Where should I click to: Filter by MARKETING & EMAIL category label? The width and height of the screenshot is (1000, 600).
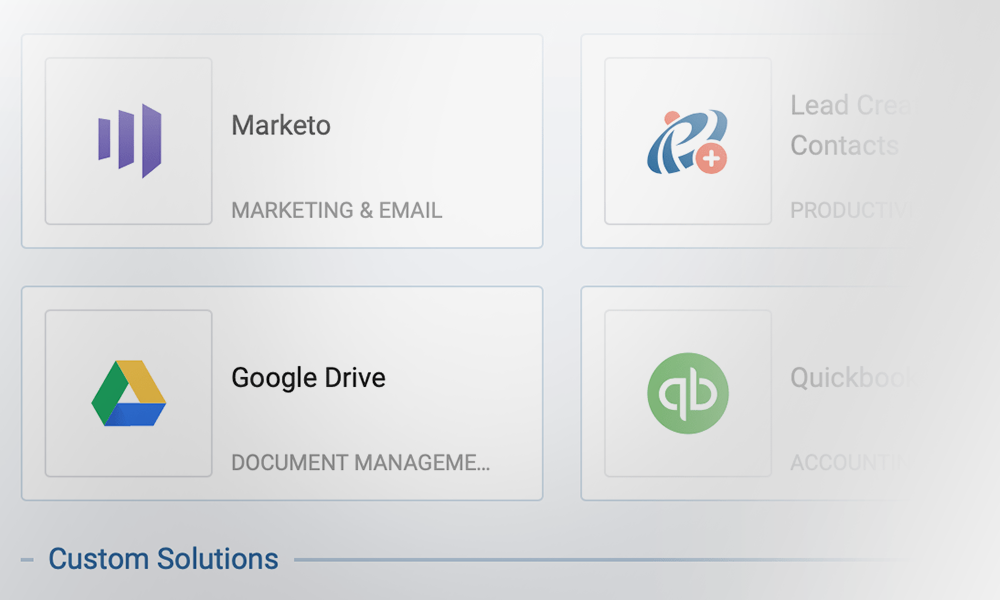336,211
